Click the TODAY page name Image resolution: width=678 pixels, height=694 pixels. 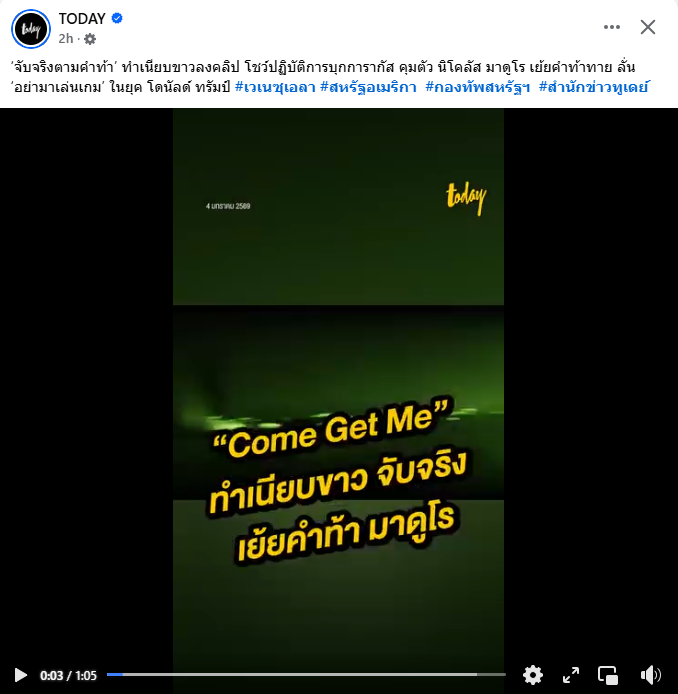pos(82,19)
